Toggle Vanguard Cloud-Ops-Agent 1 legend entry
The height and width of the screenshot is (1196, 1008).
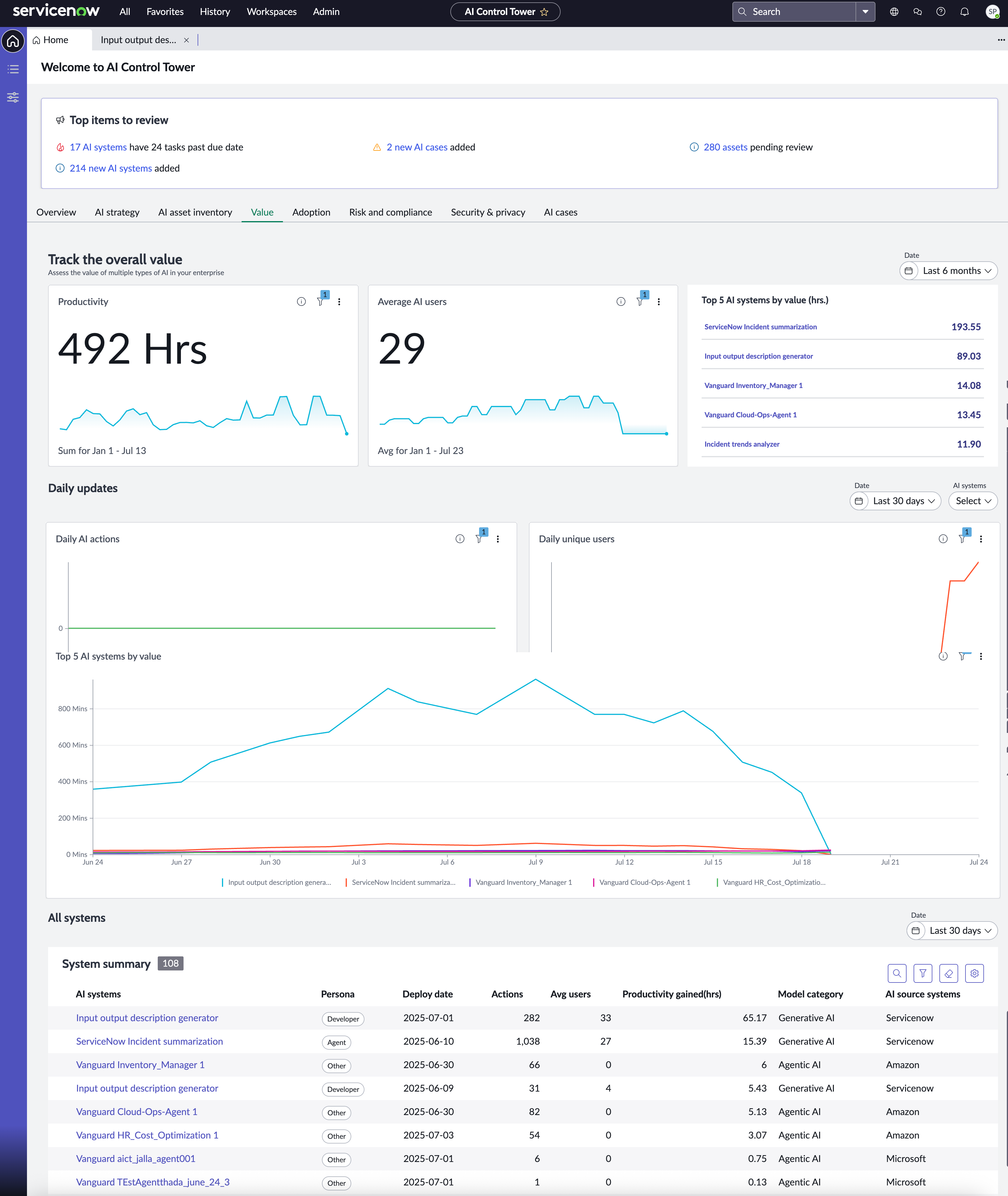point(642,882)
